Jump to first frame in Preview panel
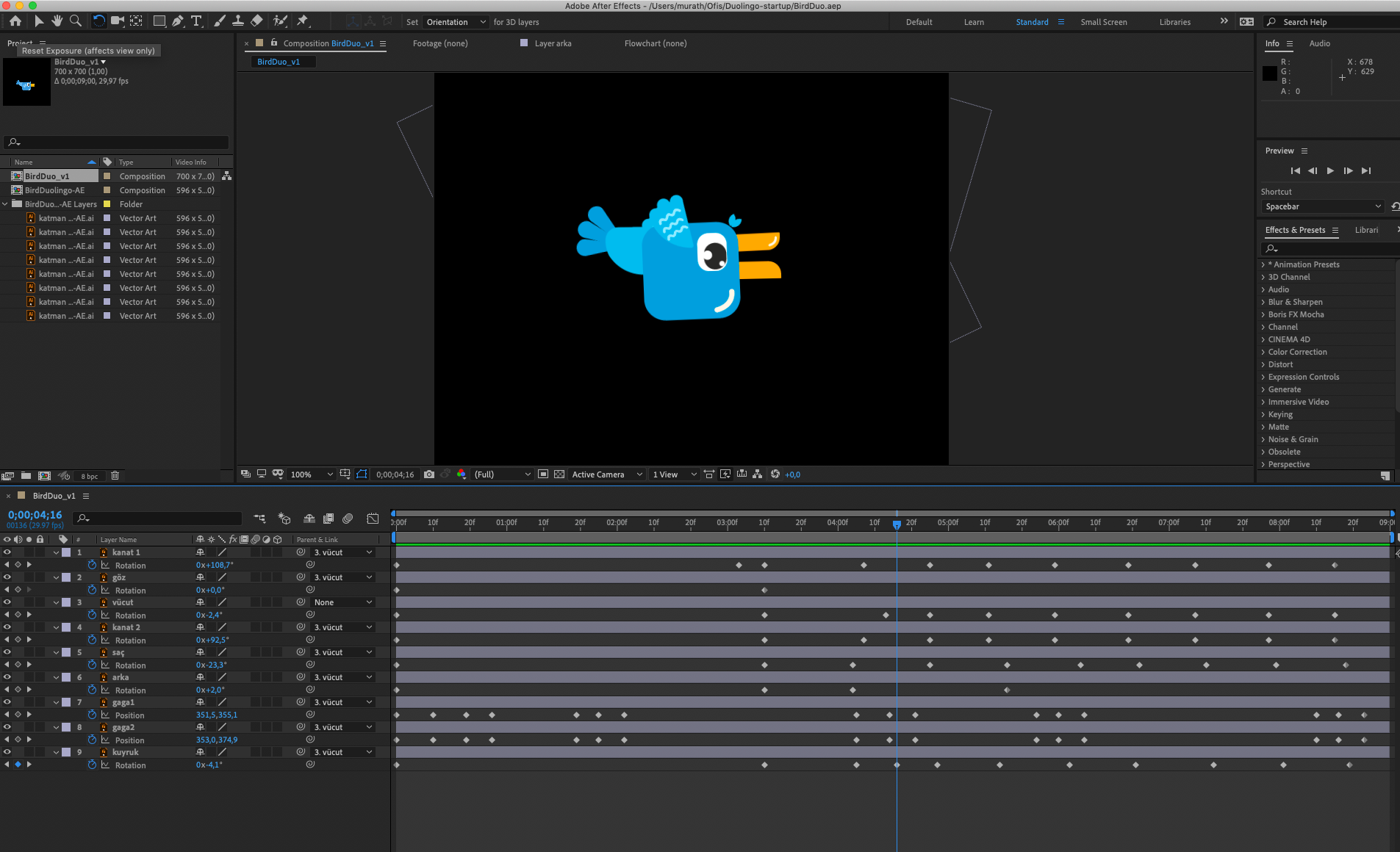Viewport: 1400px width, 852px height. 1295,170
